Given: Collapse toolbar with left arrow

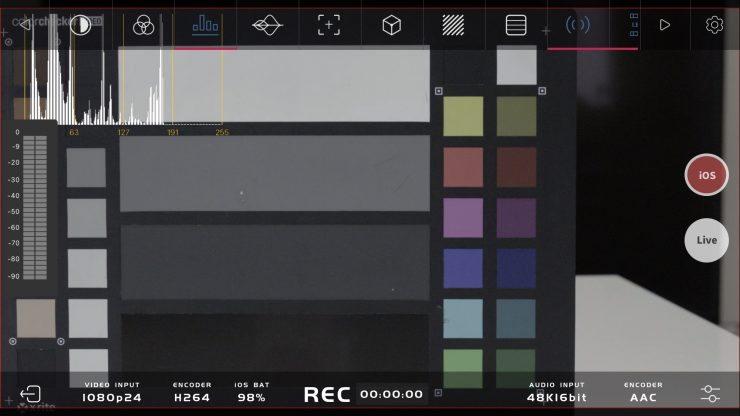Looking at the screenshot, I should (25, 25).
